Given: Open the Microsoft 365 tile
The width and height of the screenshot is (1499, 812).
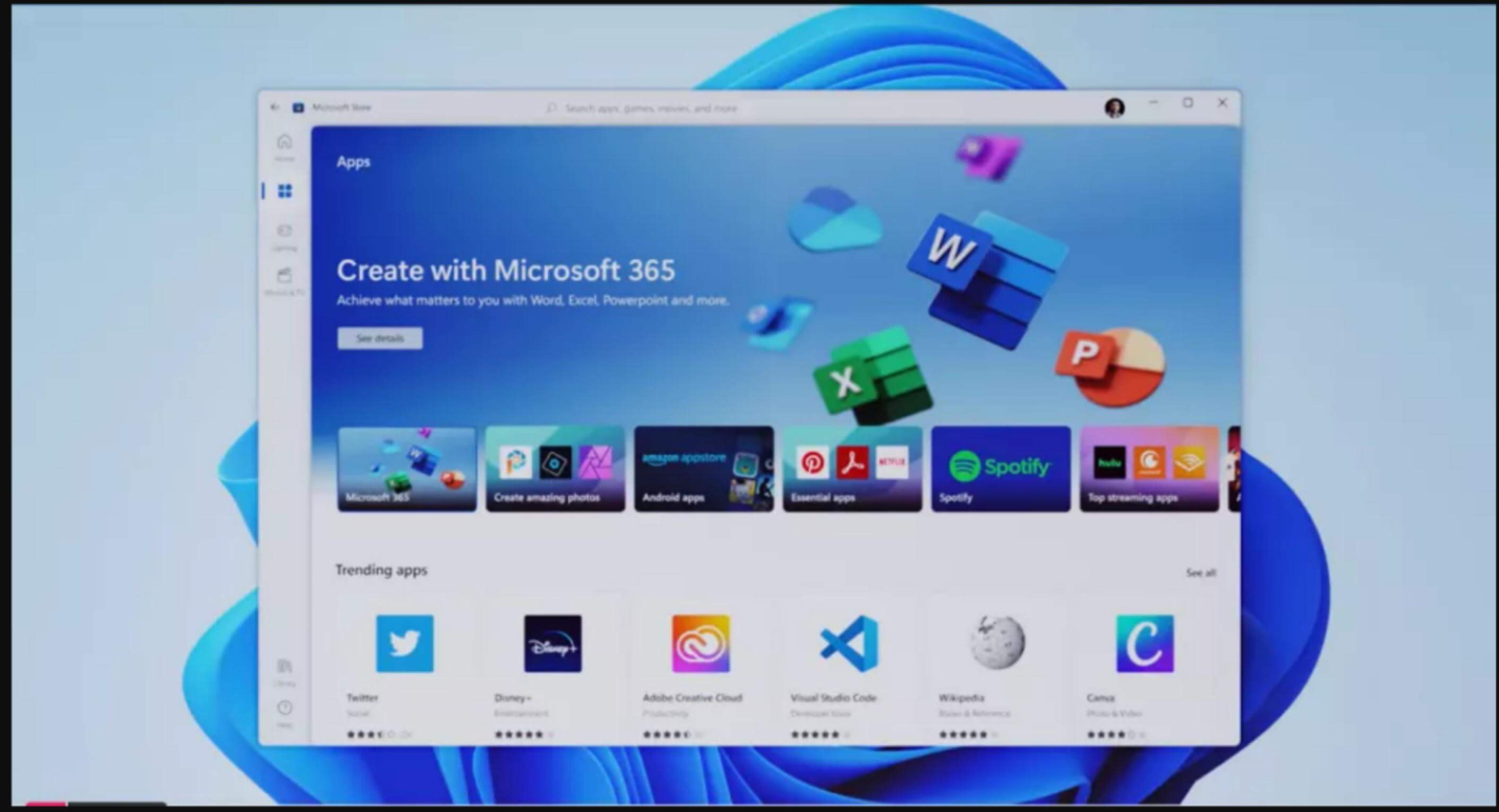Looking at the screenshot, I should [x=407, y=468].
